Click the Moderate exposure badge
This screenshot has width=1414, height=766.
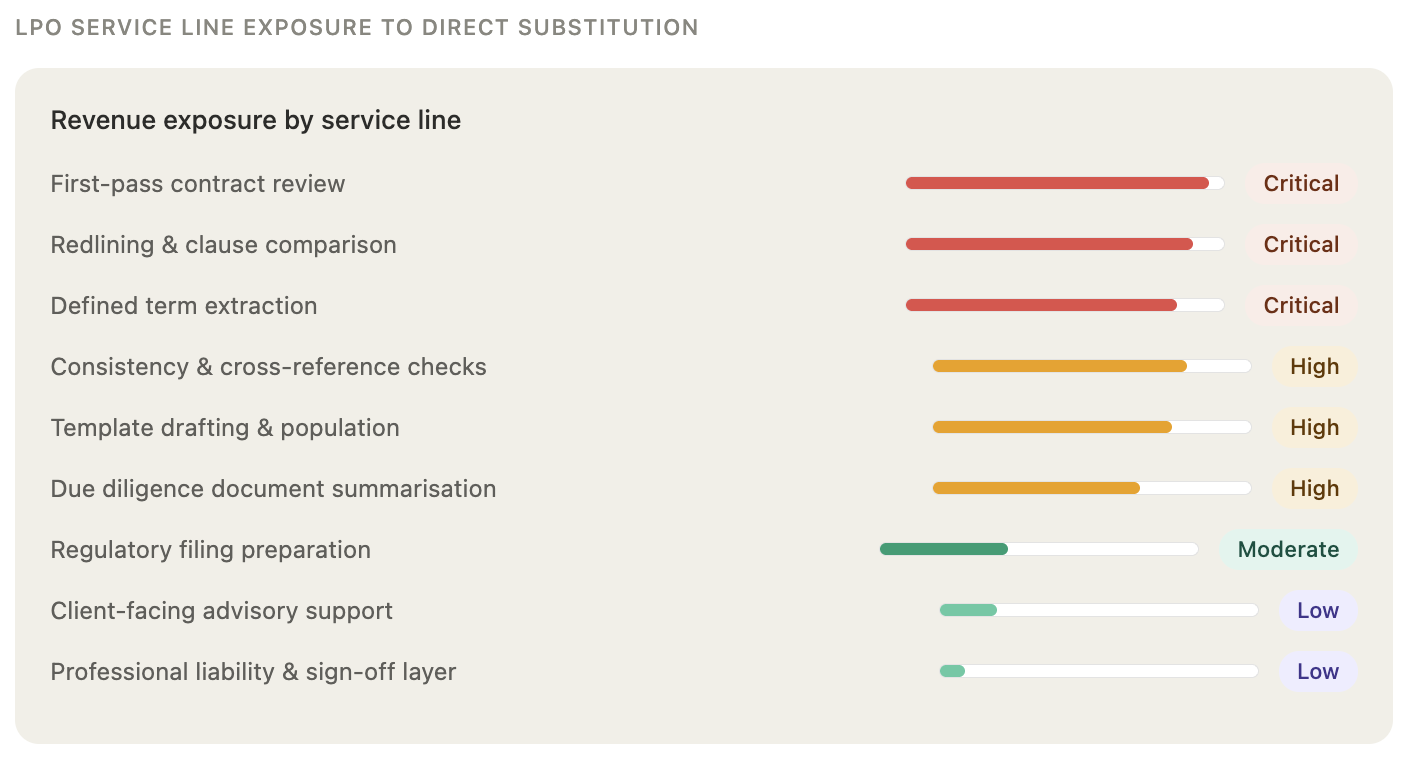click(x=1288, y=550)
